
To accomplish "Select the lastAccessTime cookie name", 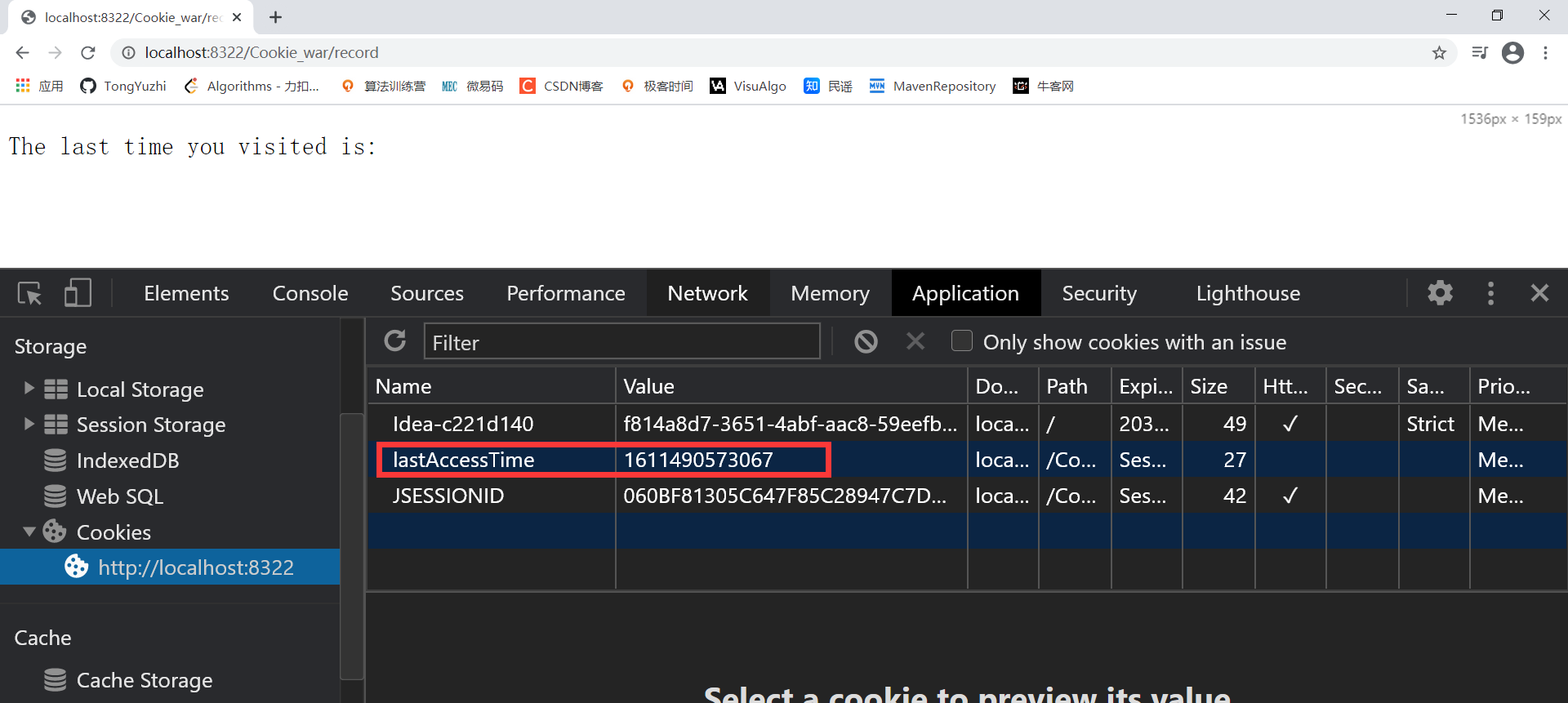I will click(463, 460).
